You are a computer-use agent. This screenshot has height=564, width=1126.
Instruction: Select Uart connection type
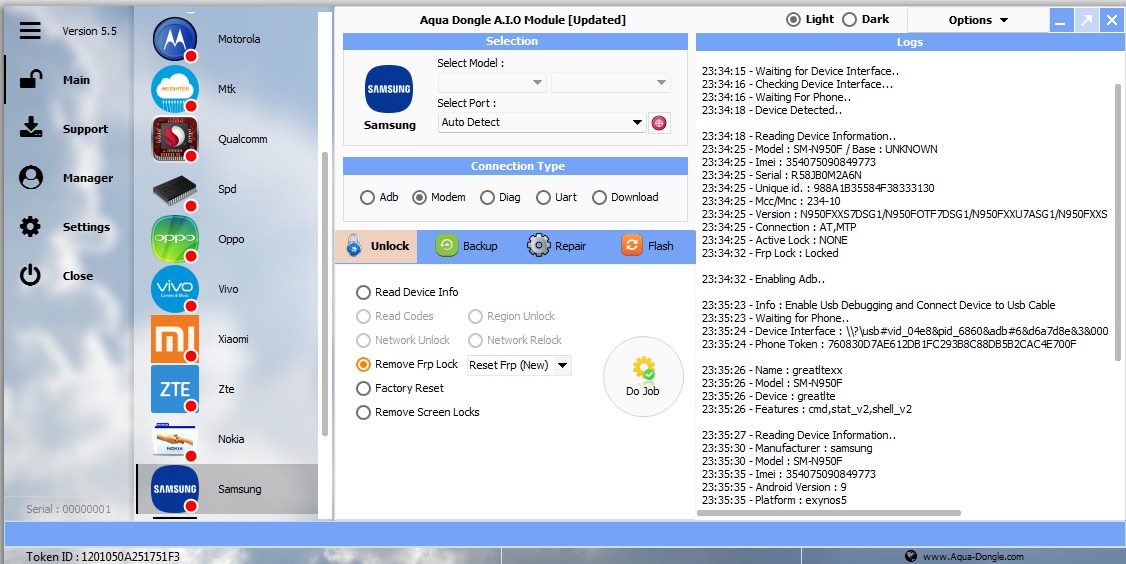click(x=544, y=197)
